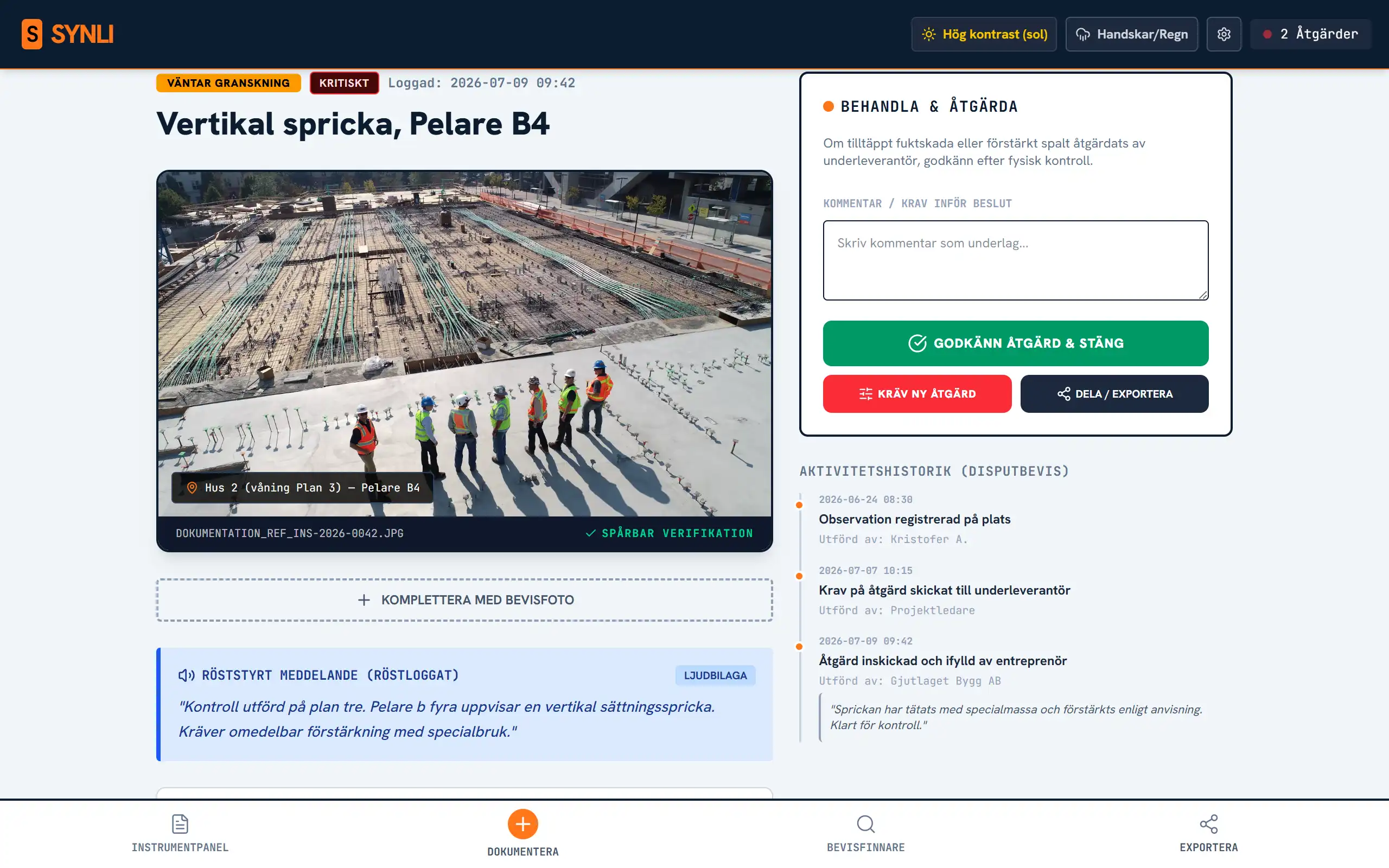Click Utförd av: Kristofer A.
This screenshot has width=1389, height=868.
[x=893, y=539]
